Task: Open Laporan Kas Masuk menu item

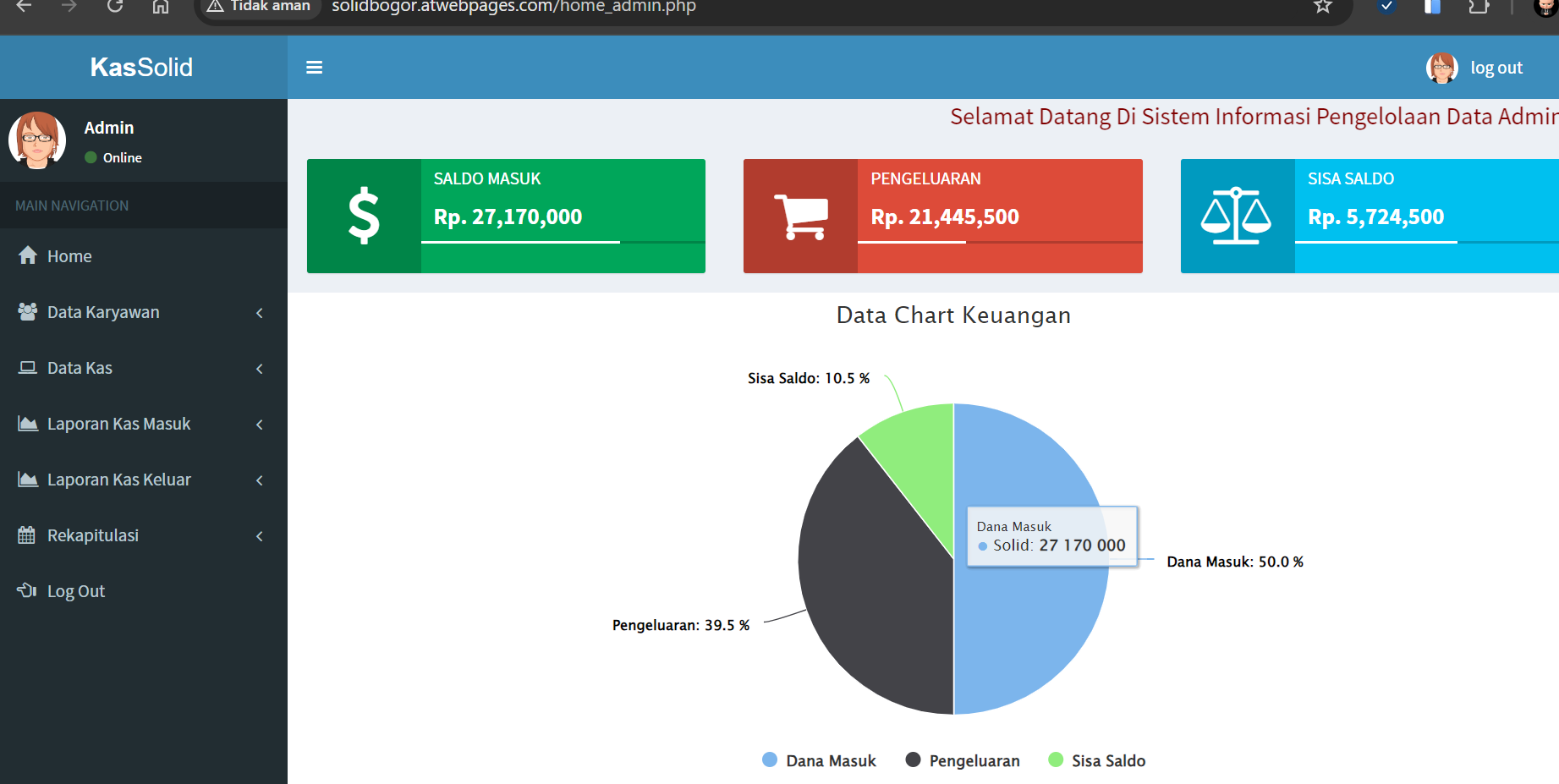Action: [119, 424]
